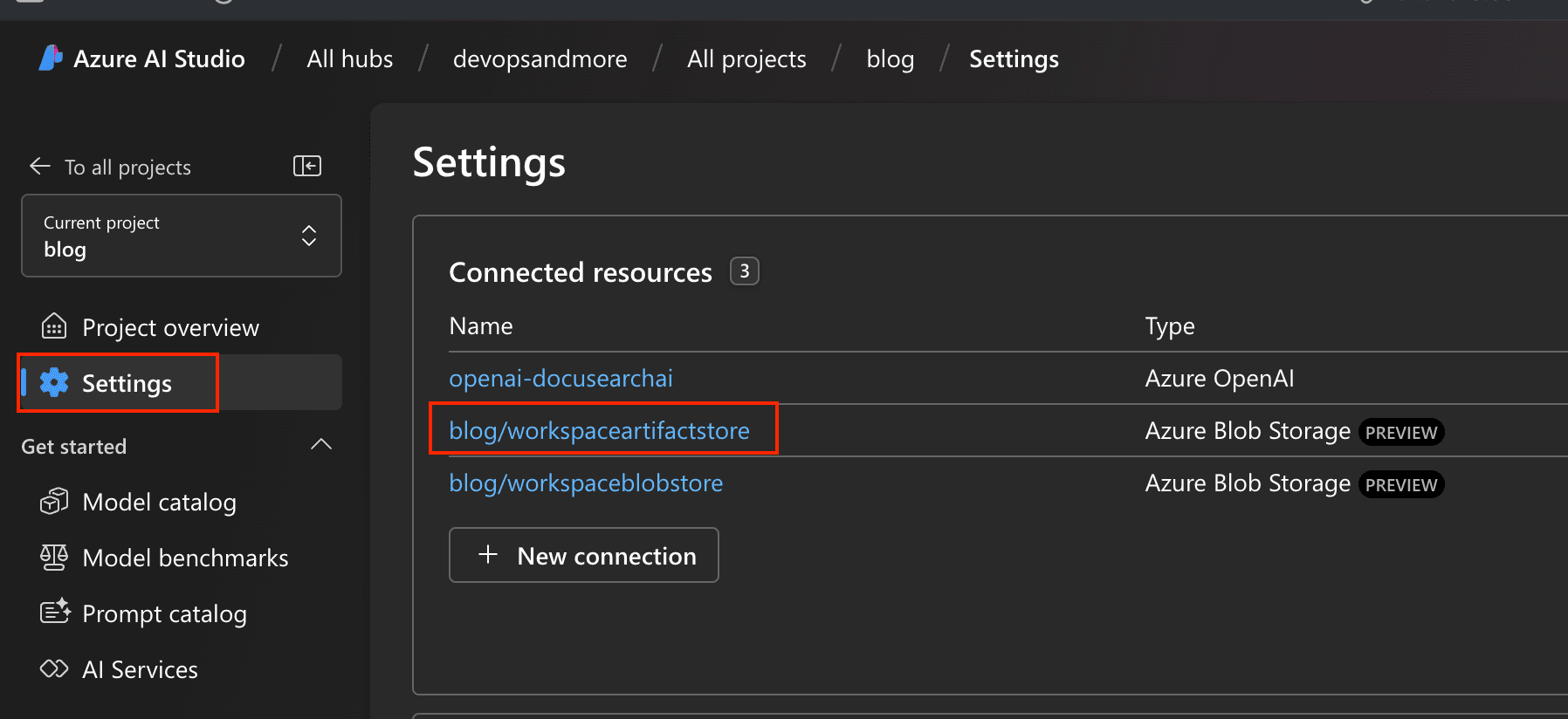
Task: Click the Model catalog cube icon
Action: point(54,502)
